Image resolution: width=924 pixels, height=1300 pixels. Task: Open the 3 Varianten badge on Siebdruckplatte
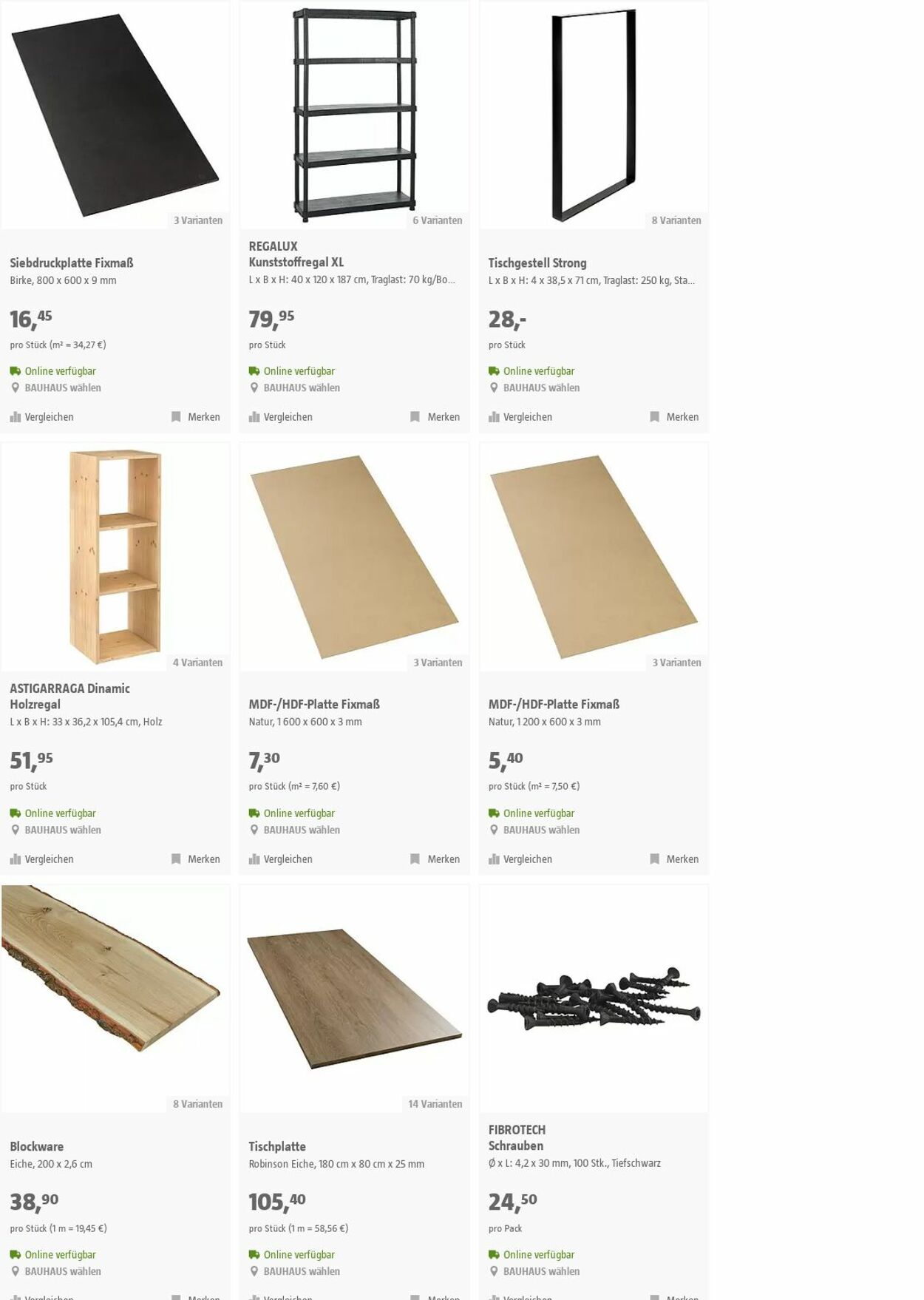tap(198, 220)
